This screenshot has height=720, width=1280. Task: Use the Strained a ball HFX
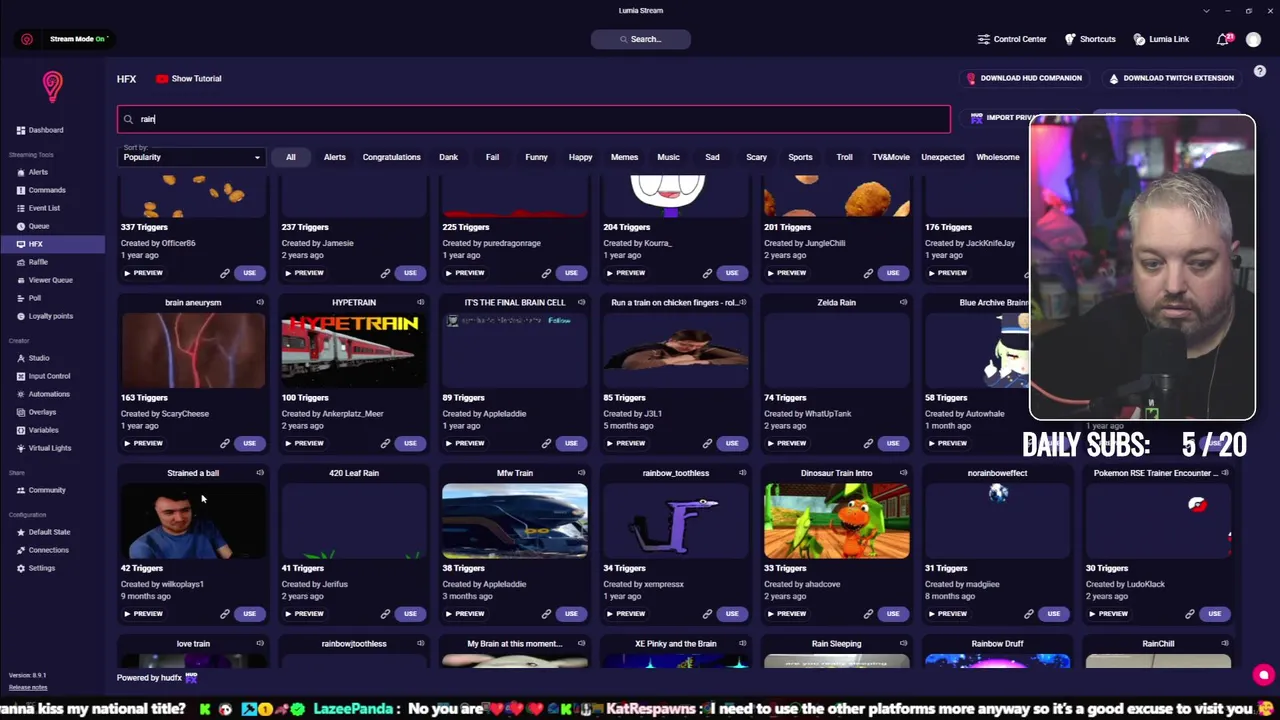249,614
